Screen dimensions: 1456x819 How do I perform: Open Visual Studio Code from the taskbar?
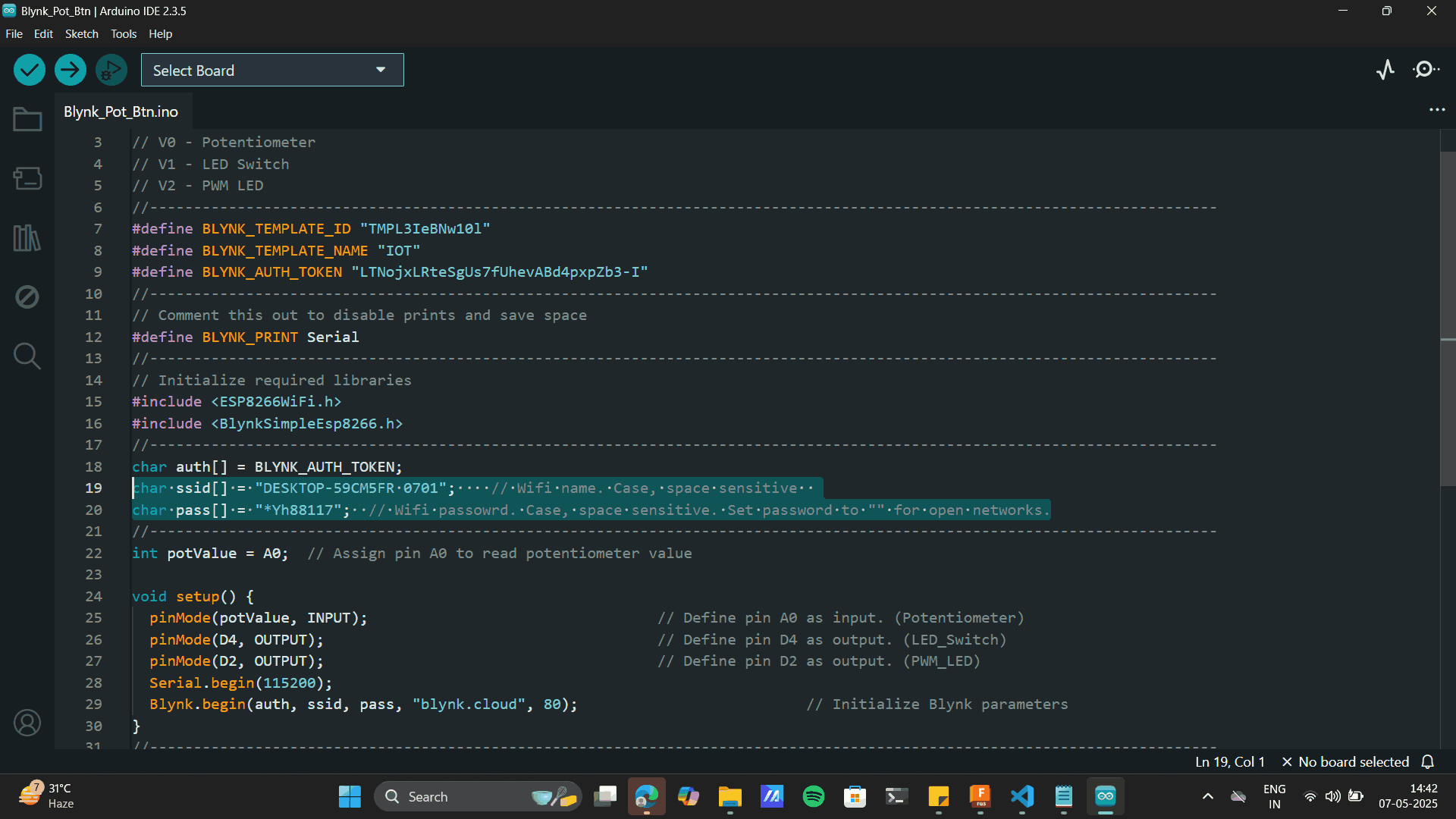click(1022, 796)
